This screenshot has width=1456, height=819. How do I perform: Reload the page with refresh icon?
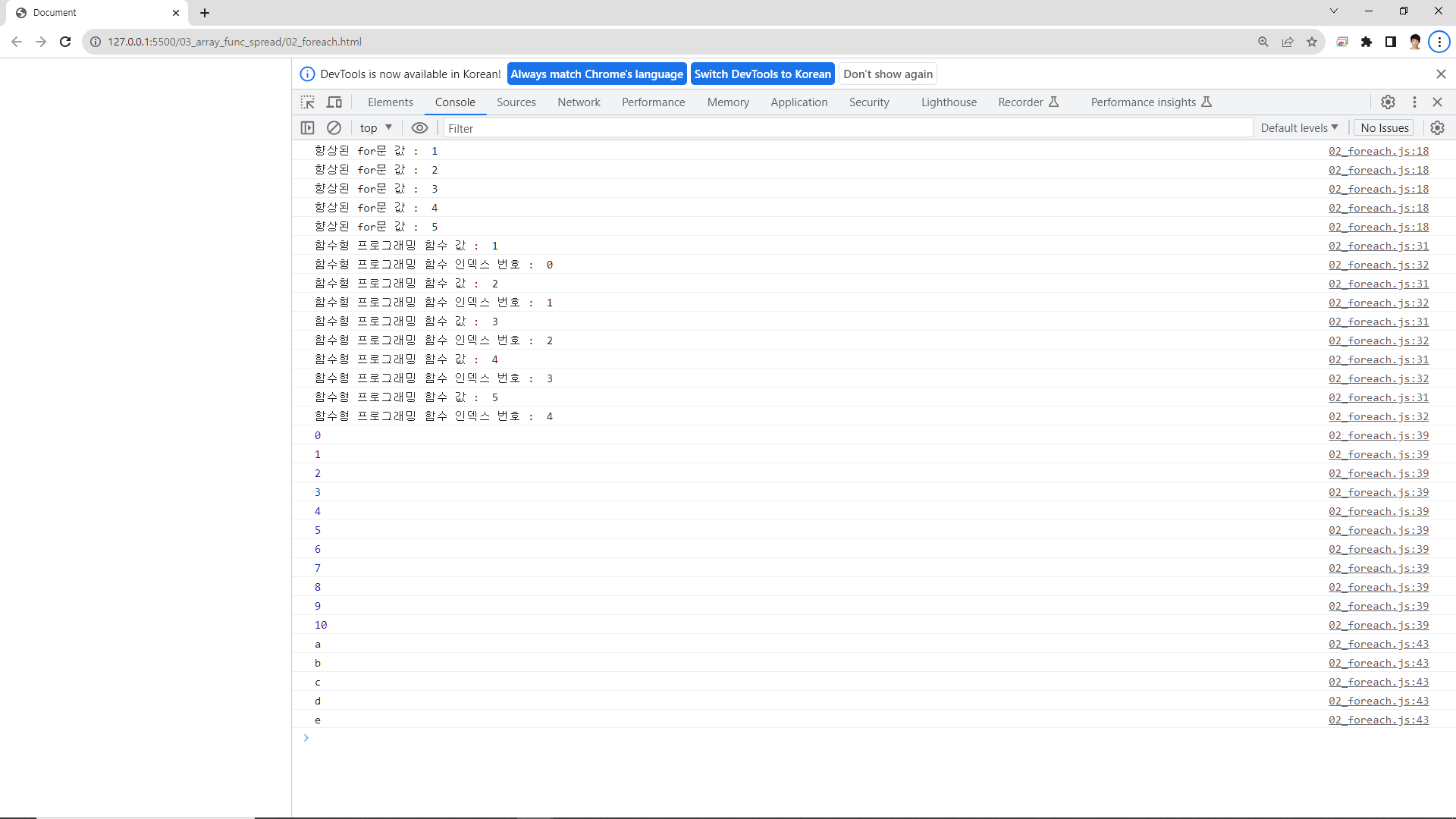(65, 42)
